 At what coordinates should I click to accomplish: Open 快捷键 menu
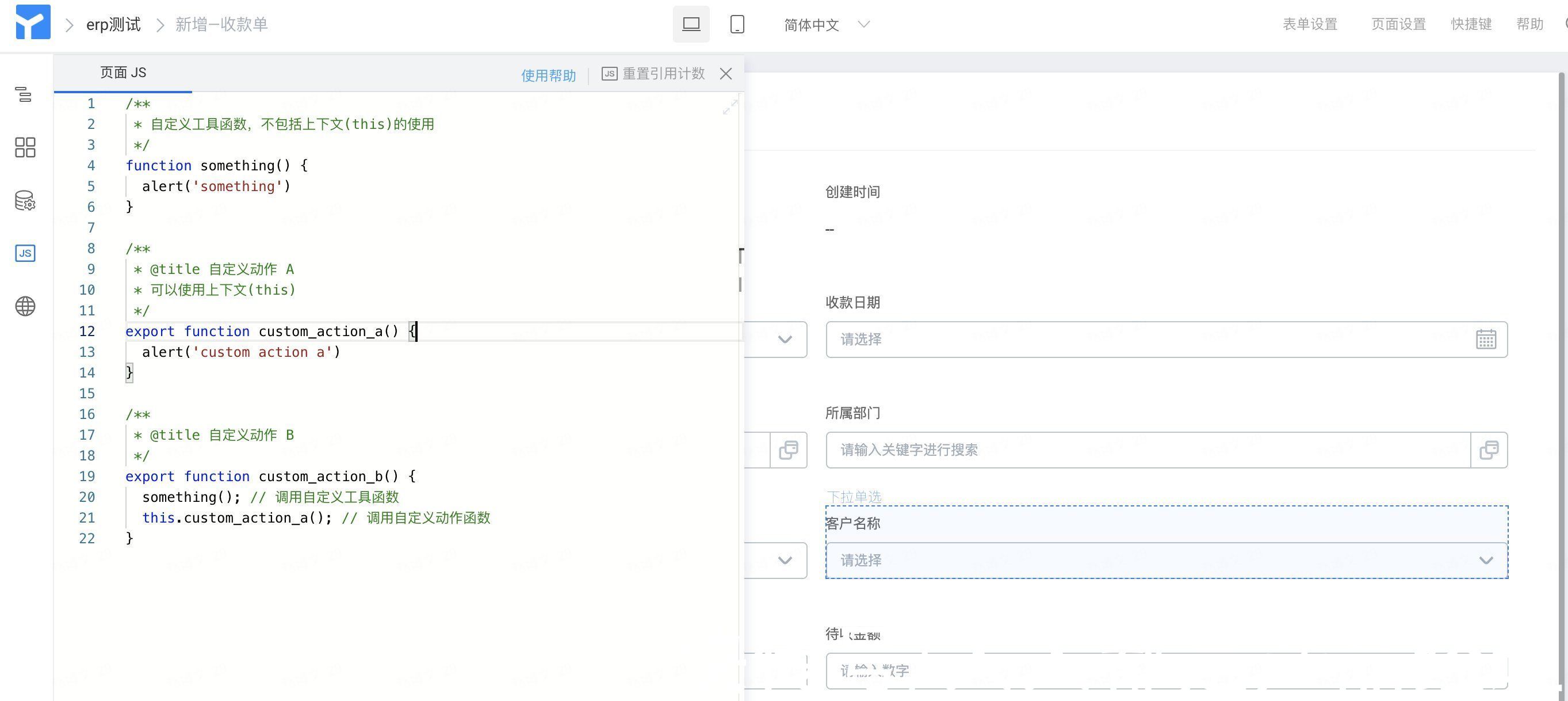tap(1471, 24)
